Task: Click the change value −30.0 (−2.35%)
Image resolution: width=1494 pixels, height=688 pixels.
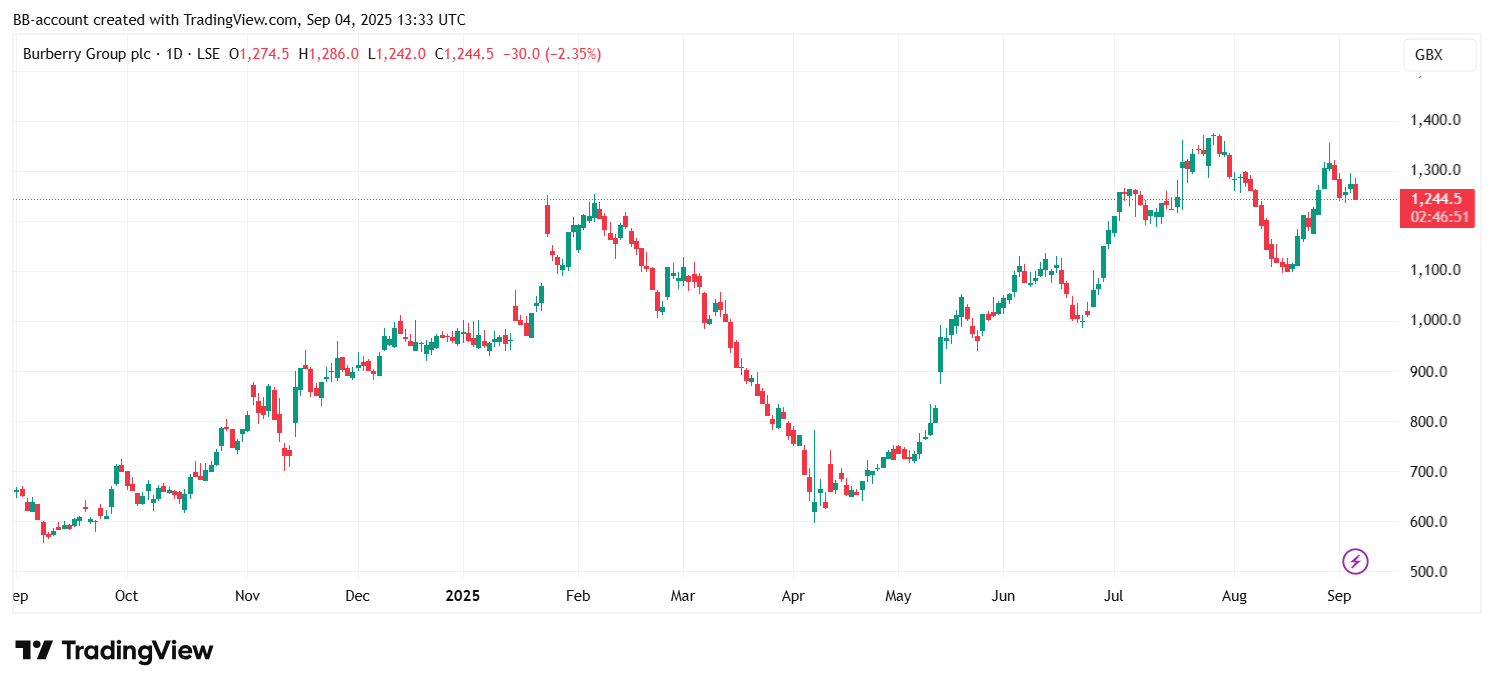Action: pyautogui.click(x=552, y=54)
